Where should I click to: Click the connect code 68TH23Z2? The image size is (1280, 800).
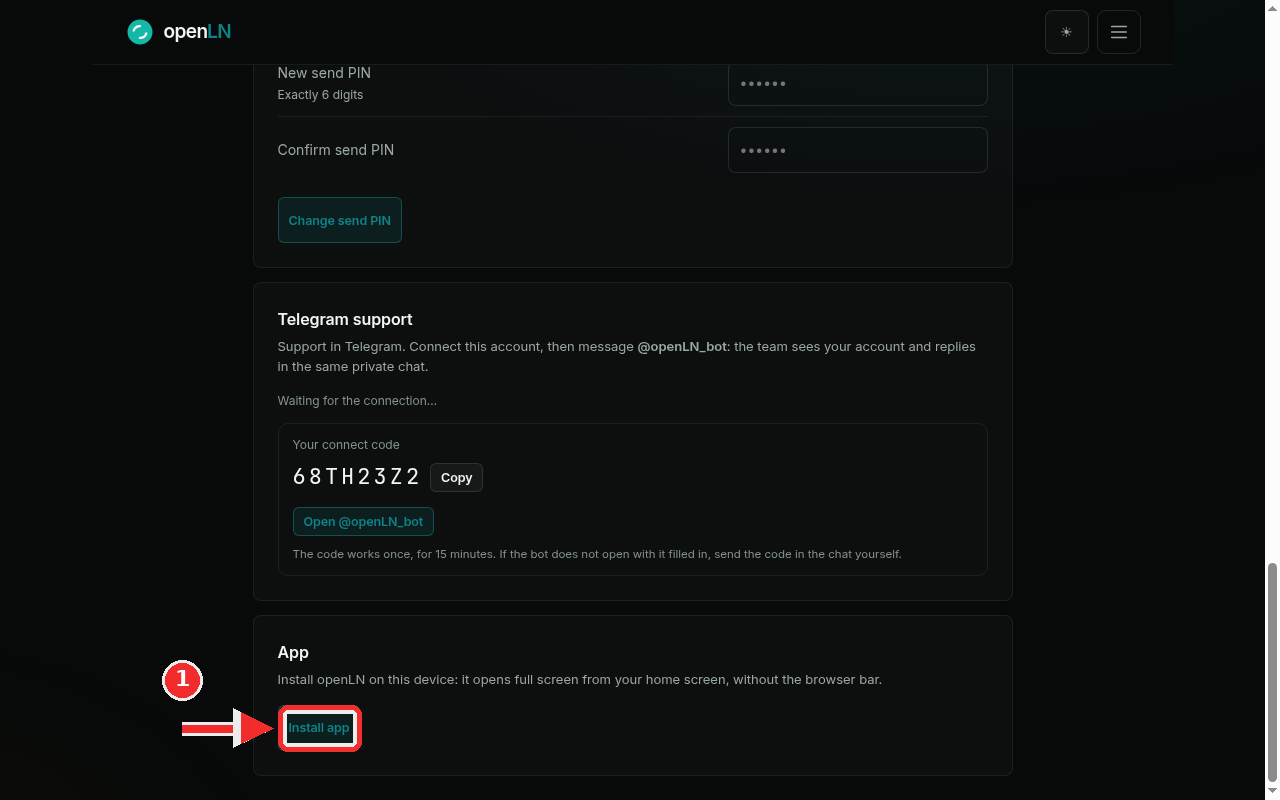coord(357,477)
